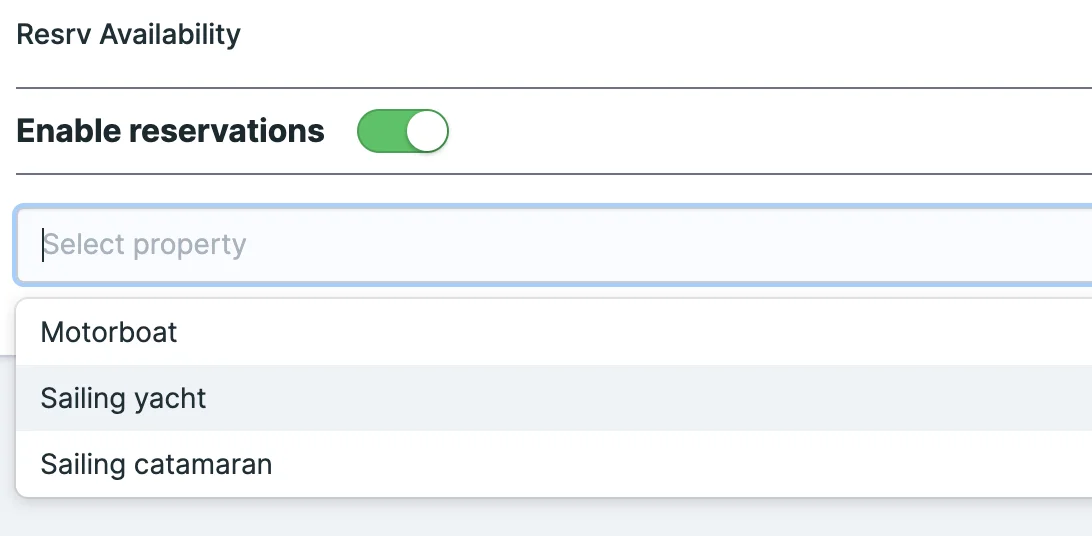This screenshot has width=1092, height=536.
Task: Click the Enable reservations label
Action: (x=171, y=131)
